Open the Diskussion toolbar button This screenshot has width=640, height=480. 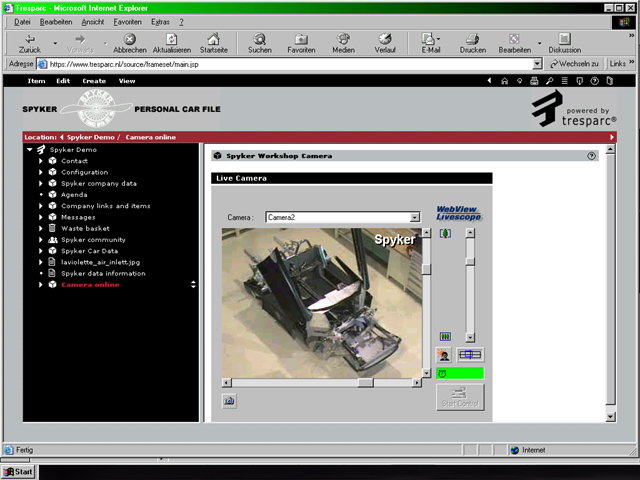click(564, 43)
